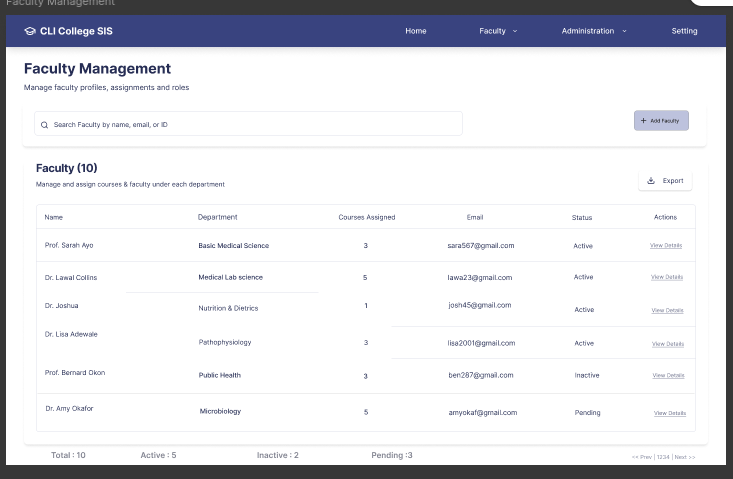The height and width of the screenshot is (479, 733).
Task: Expand the Faculty menu chevron
Action: click(515, 31)
